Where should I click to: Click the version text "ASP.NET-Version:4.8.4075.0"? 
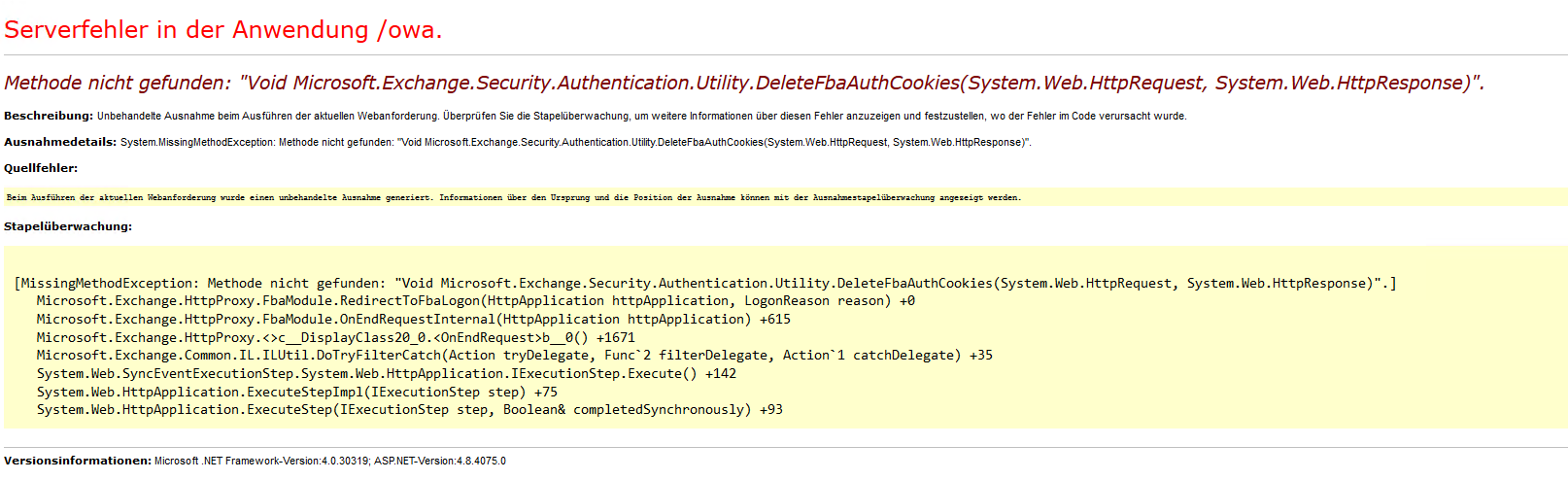click(x=440, y=461)
